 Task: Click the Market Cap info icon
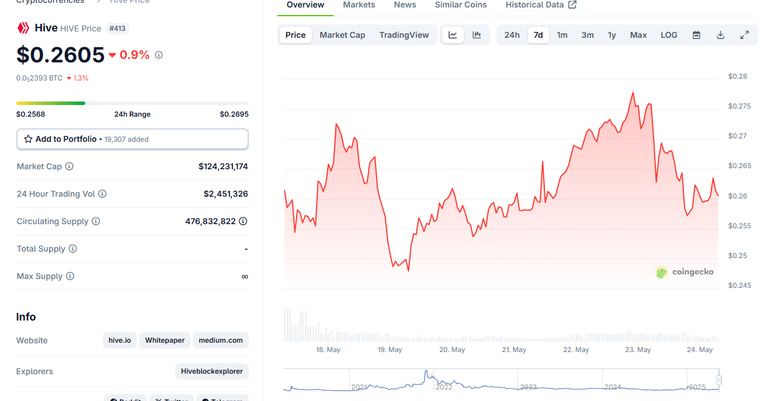tap(70, 166)
